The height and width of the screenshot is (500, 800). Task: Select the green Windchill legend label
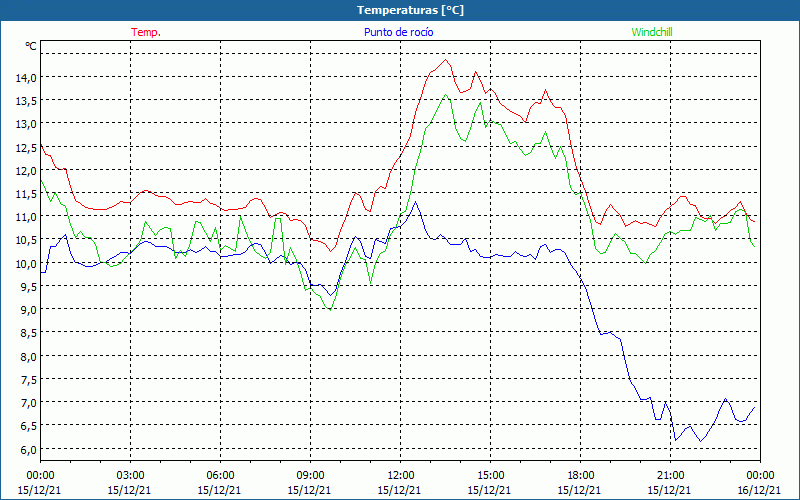pos(652,32)
